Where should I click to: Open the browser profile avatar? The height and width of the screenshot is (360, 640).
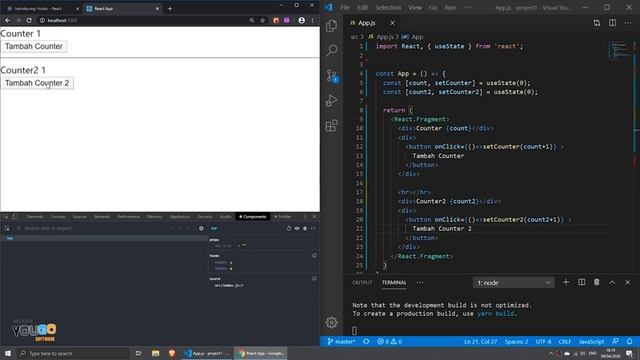pos(301,20)
